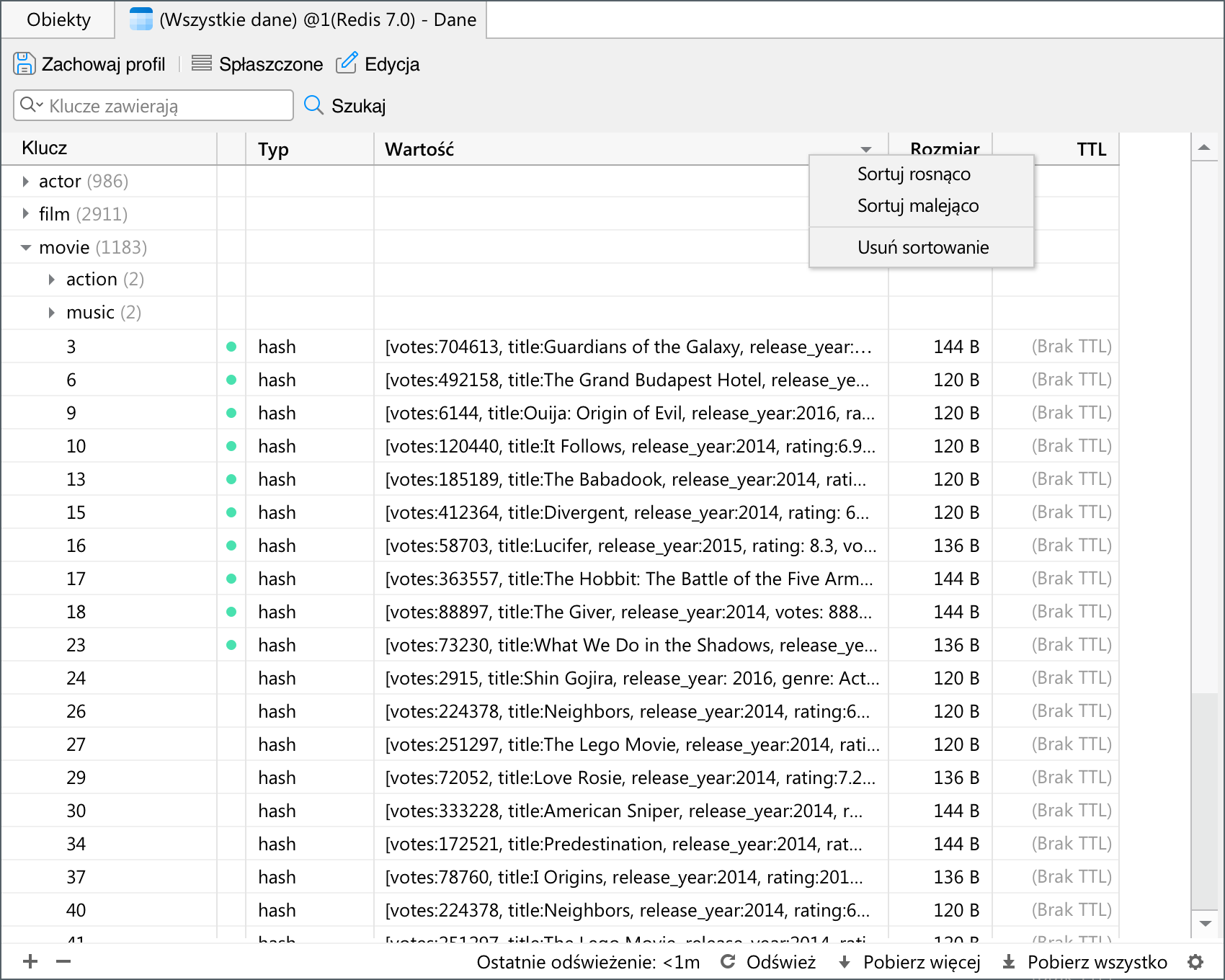Viewport: 1225px width, 980px height.
Task: Click the scrollbar down arrow
Action: tap(1204, 923)
